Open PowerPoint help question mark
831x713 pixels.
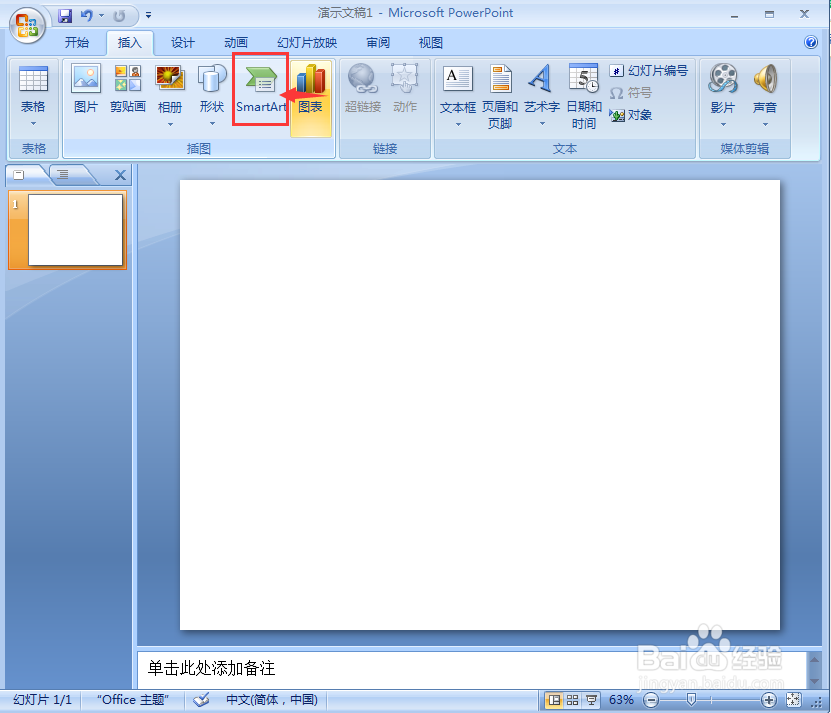pyautogui.click(x=810, y=42)
